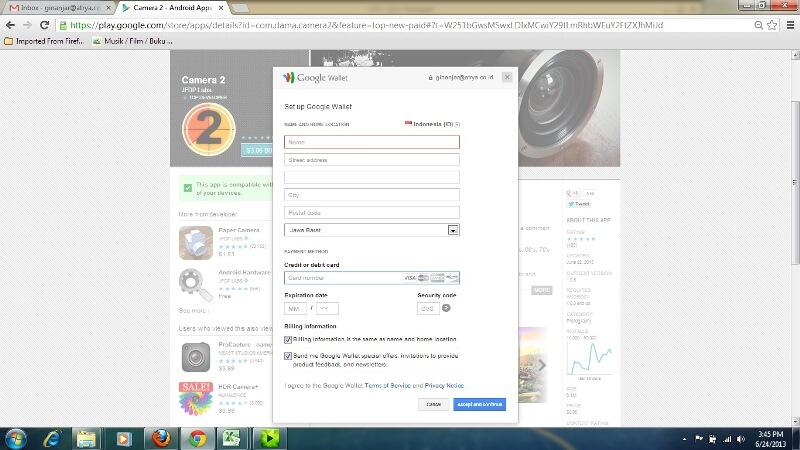Open the Privacy Notice link
The width and height of the screenshot is (800, 450).
444,386
